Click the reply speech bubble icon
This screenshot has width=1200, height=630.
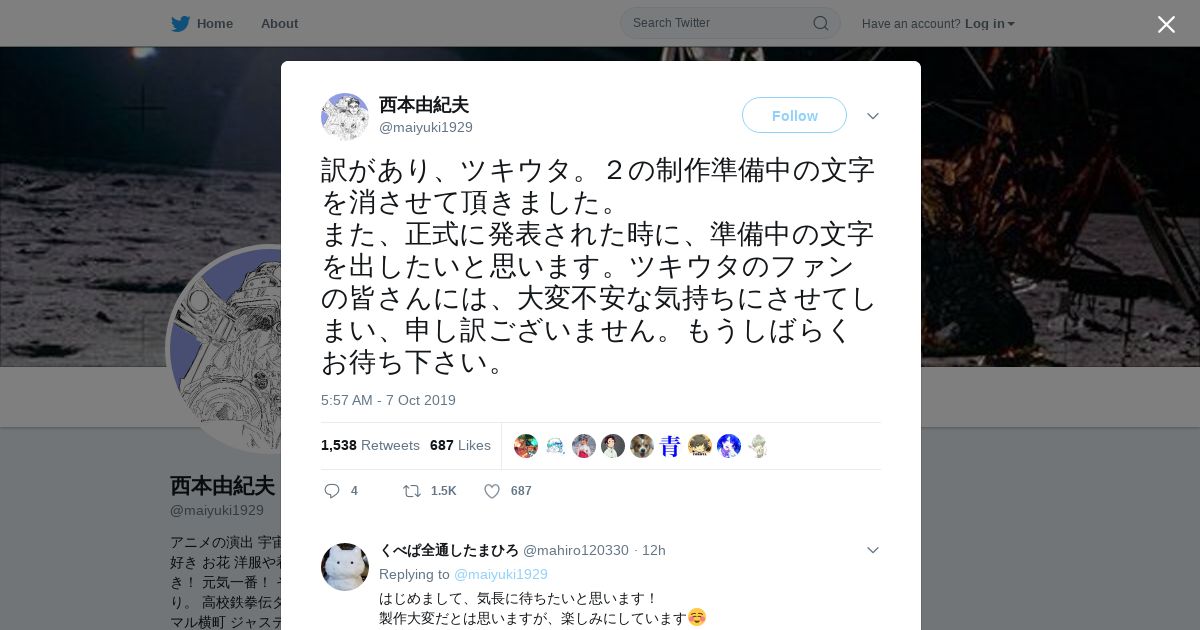click(332, 490)
